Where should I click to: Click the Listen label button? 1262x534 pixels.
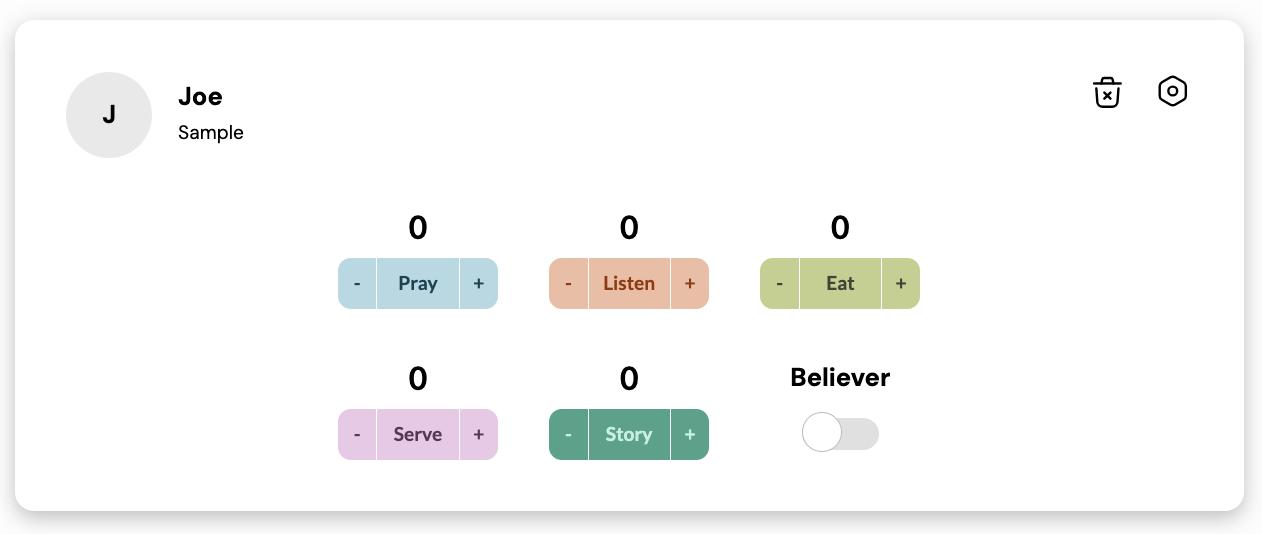(x=629, y=283)
